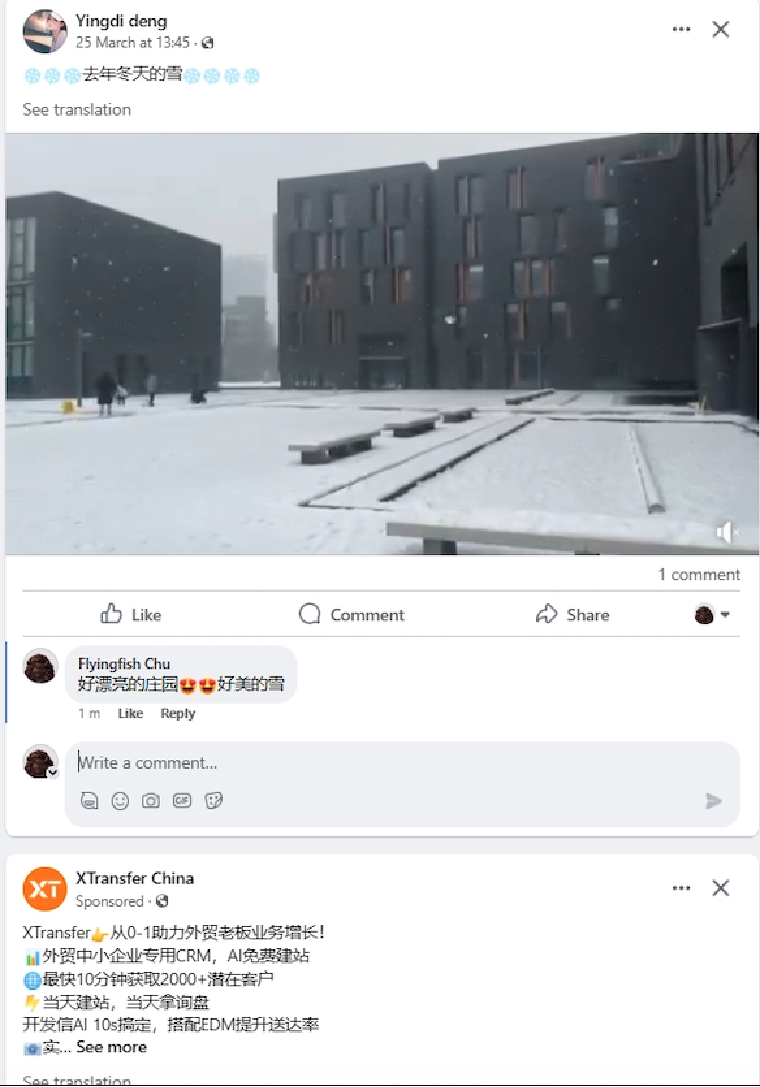
Task: Unmute the snow video with speaker icon
Action: pos(726,532)
